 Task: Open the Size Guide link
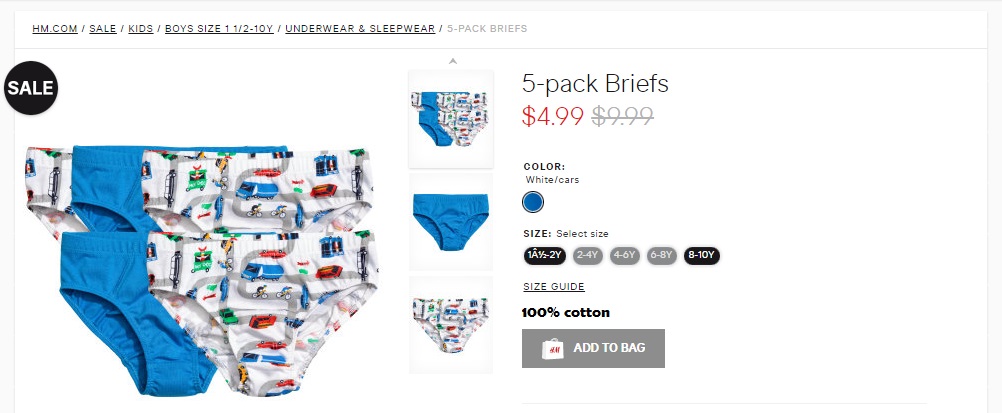pyautogui.click(x=553, y=287)
